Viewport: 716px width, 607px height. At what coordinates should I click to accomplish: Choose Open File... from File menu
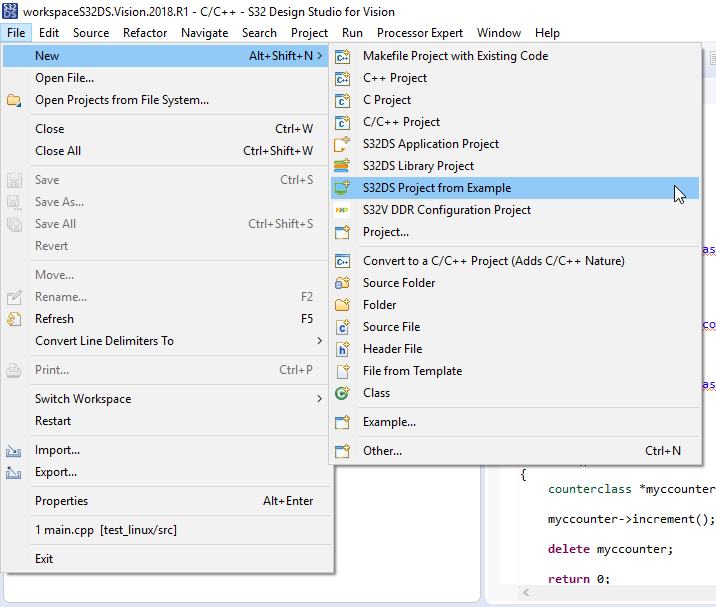point(166,78)
